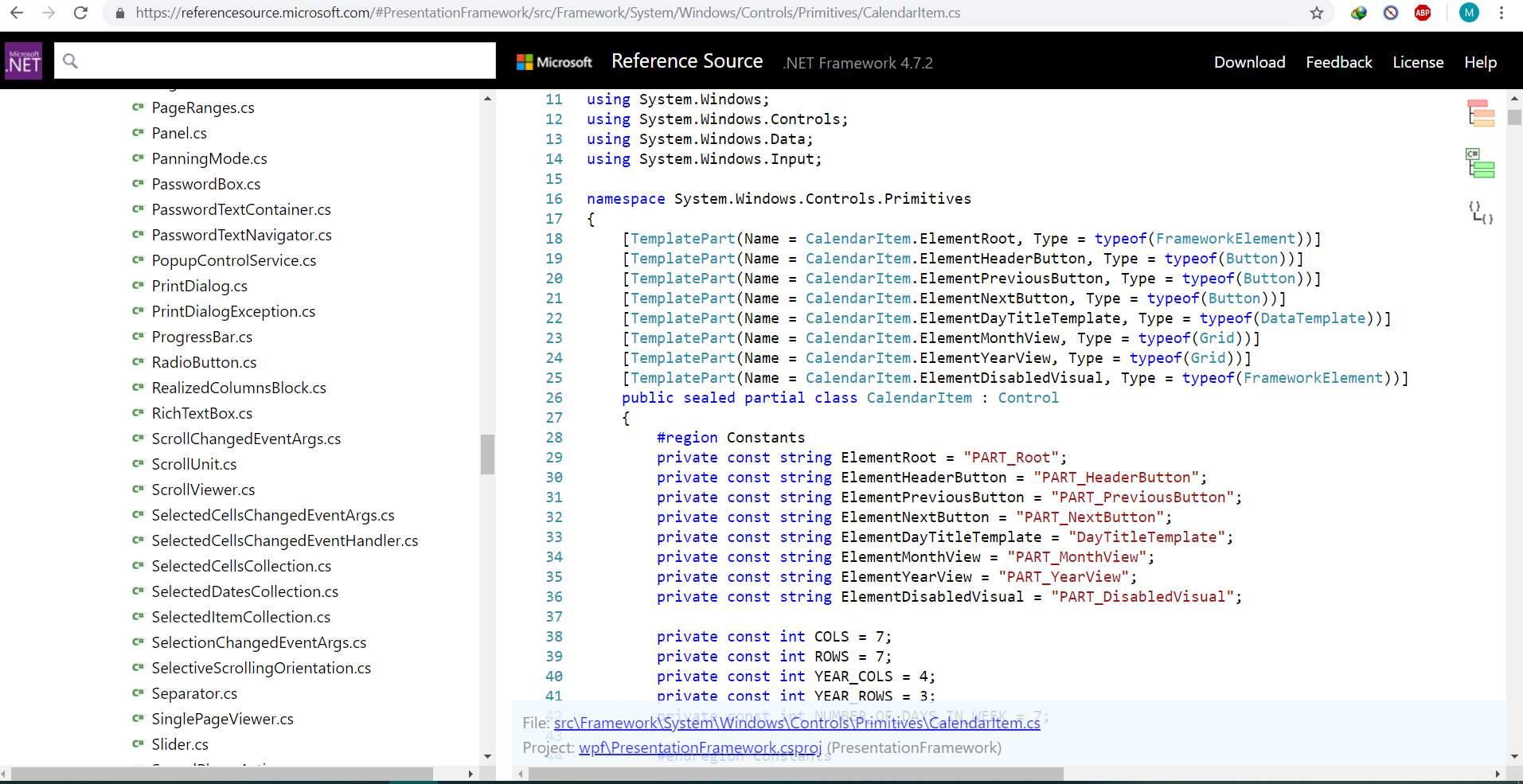1523x784 pixels.
Task: Click the file tree scroll-down arrow
Action: [x=487, y=756]
